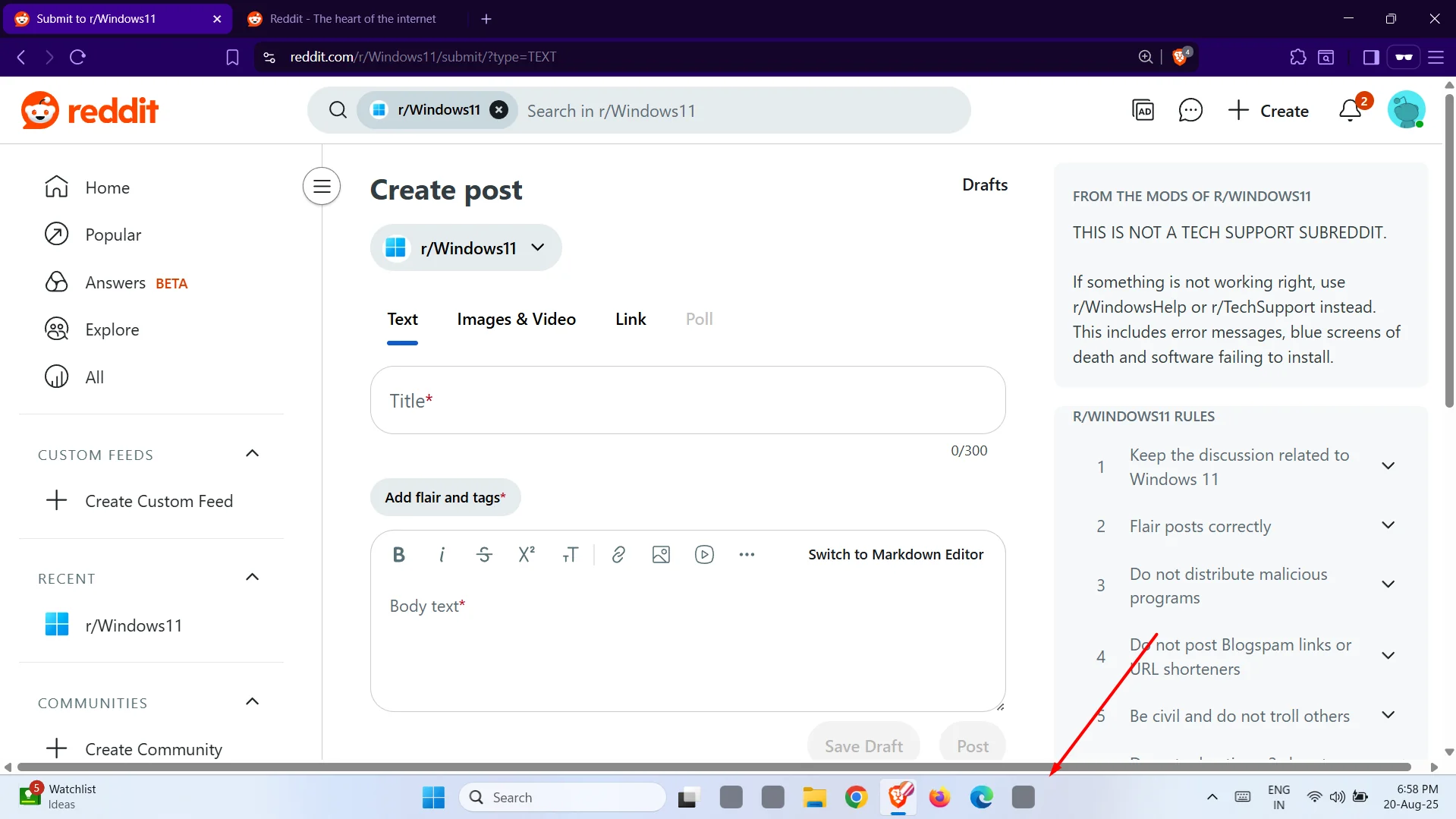This screenshot has width=1456, height=819.
Task: Open the Windows Start button
Action: click(x=433, y=798)
